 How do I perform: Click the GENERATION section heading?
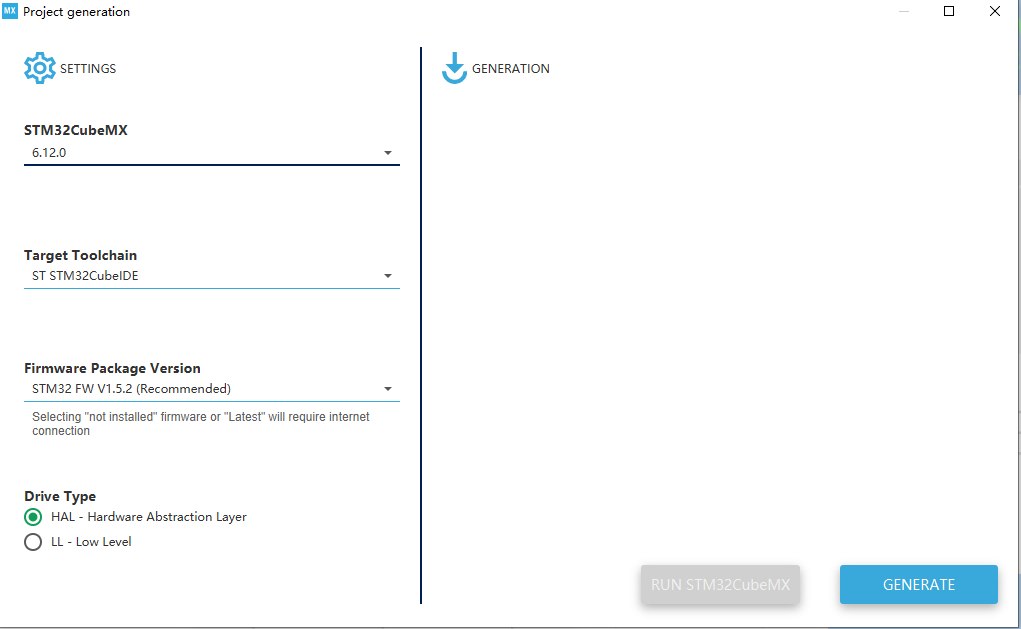[x=512, y=68]
